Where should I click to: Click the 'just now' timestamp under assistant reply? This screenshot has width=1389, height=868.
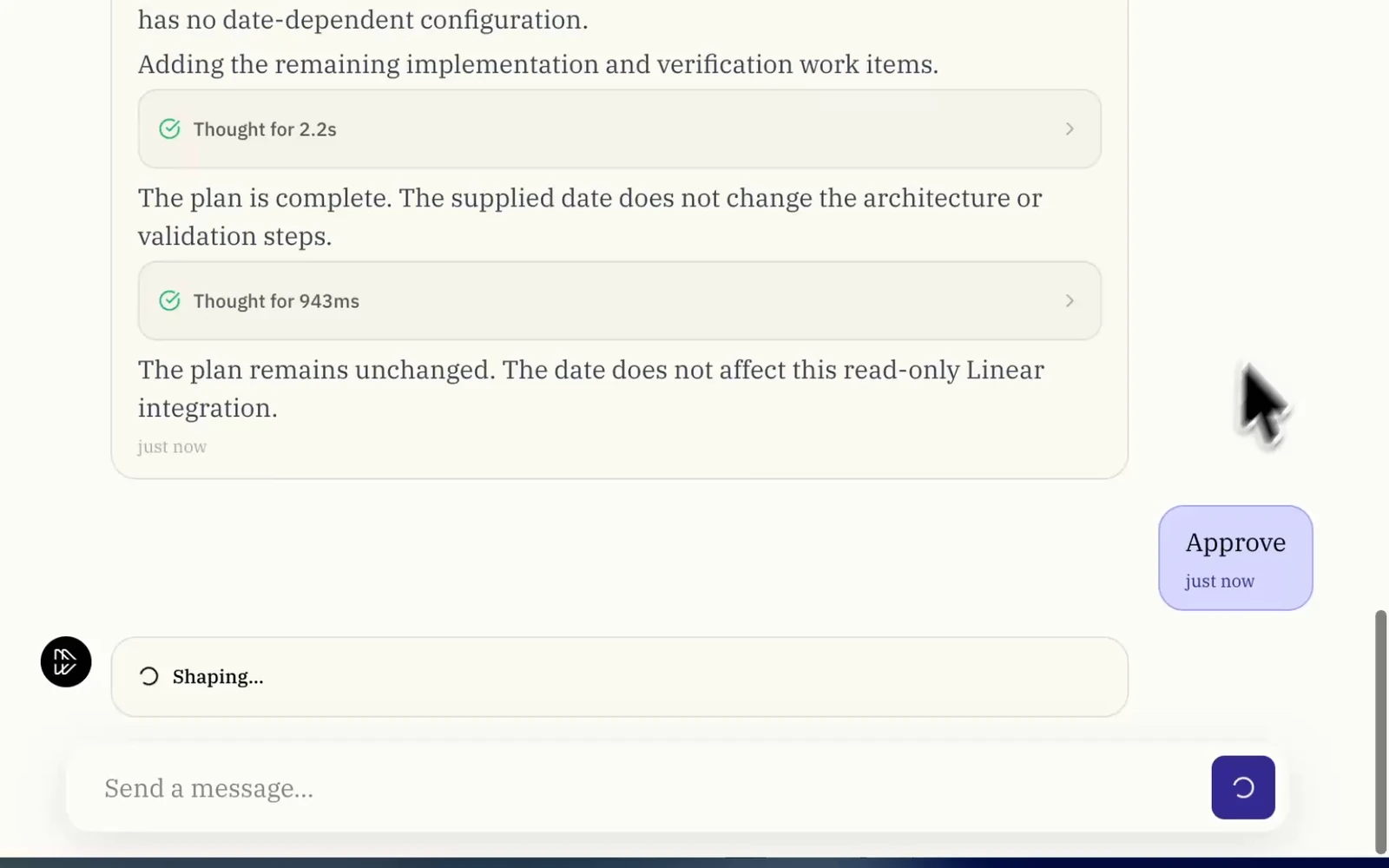click(x=172, y=447)
